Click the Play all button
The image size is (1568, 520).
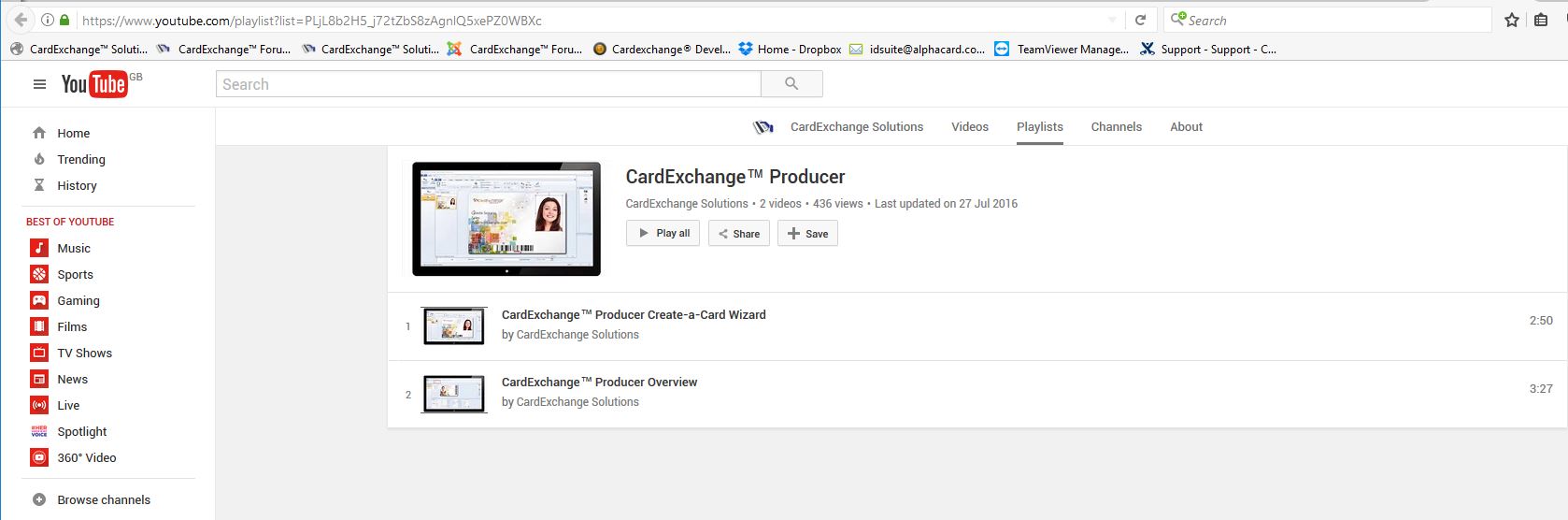point(663,233)
